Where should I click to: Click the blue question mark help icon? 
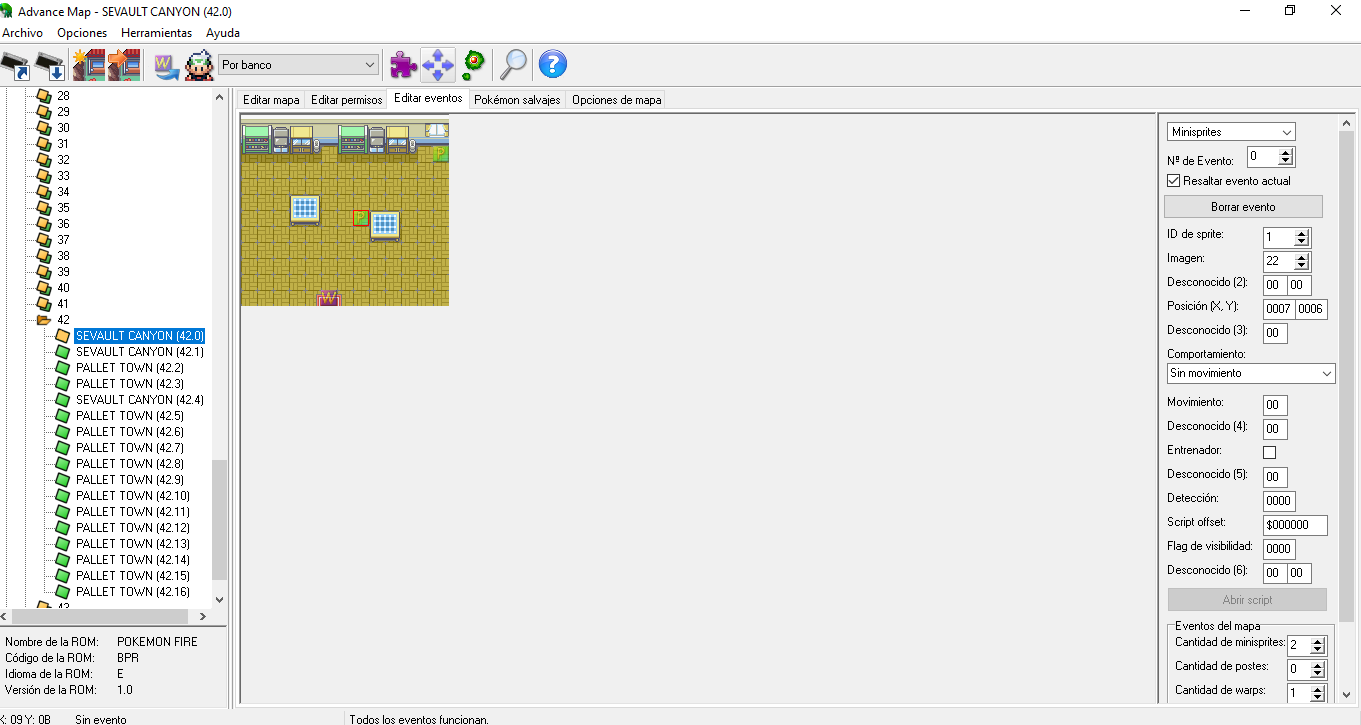tap(553, 65)
